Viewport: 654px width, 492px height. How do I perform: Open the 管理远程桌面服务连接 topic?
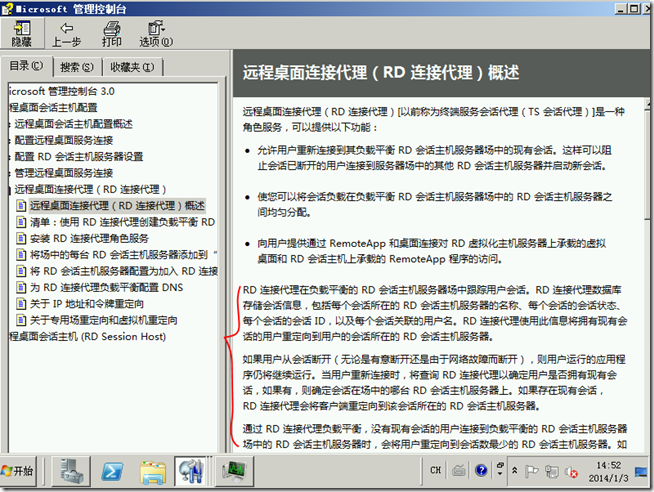point(64,173)
